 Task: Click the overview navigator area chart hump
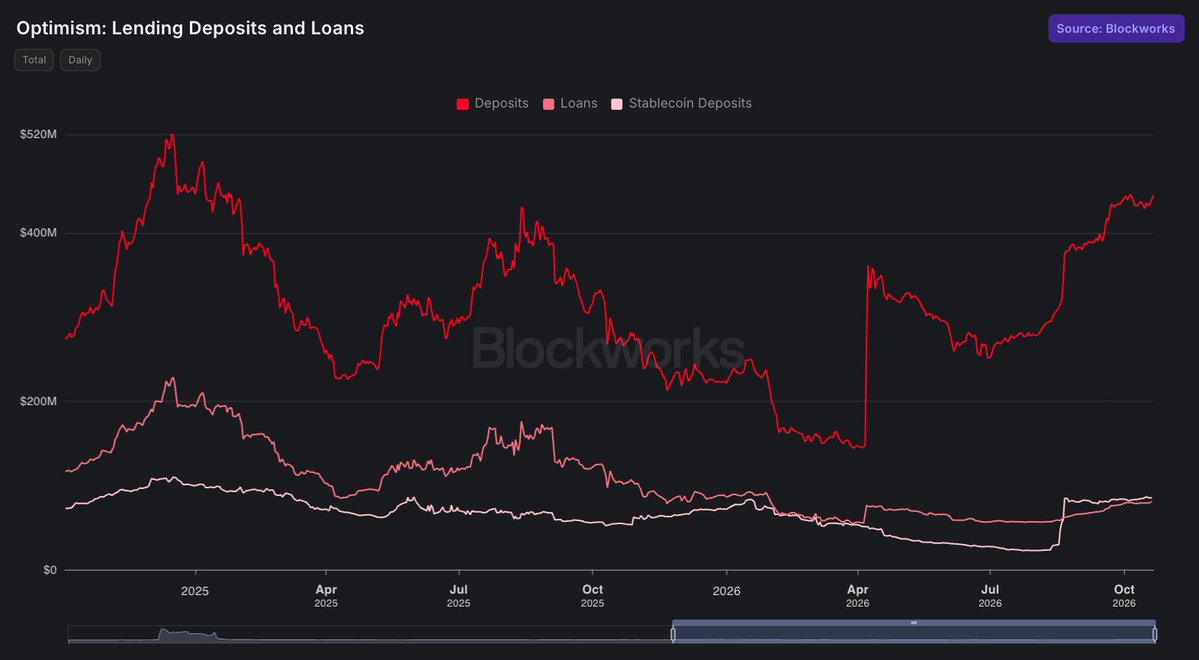coord(187,635)
